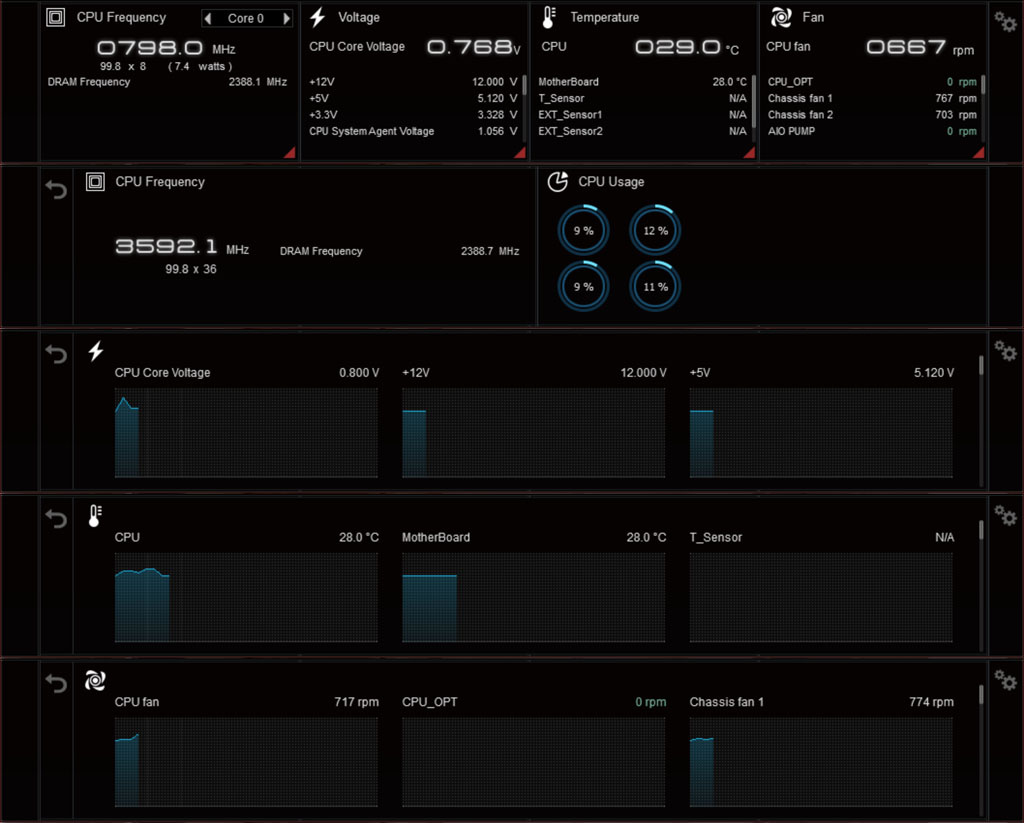Viewport: 1024px width, 823px height.
Task: Click the MotherBoard temperature graph
Action: coord(534,597)
